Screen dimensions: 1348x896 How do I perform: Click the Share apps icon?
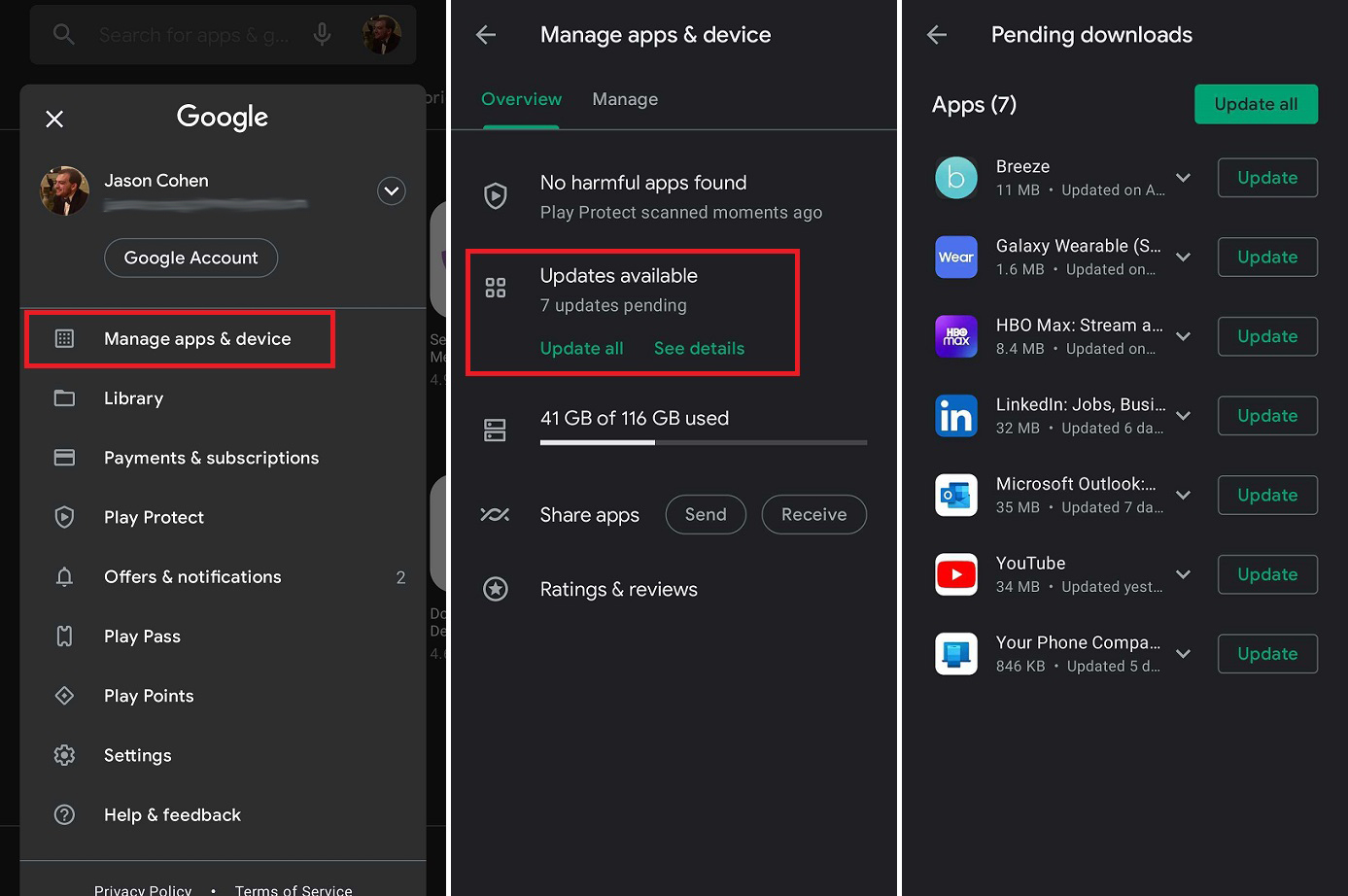(x=495, y=514)
